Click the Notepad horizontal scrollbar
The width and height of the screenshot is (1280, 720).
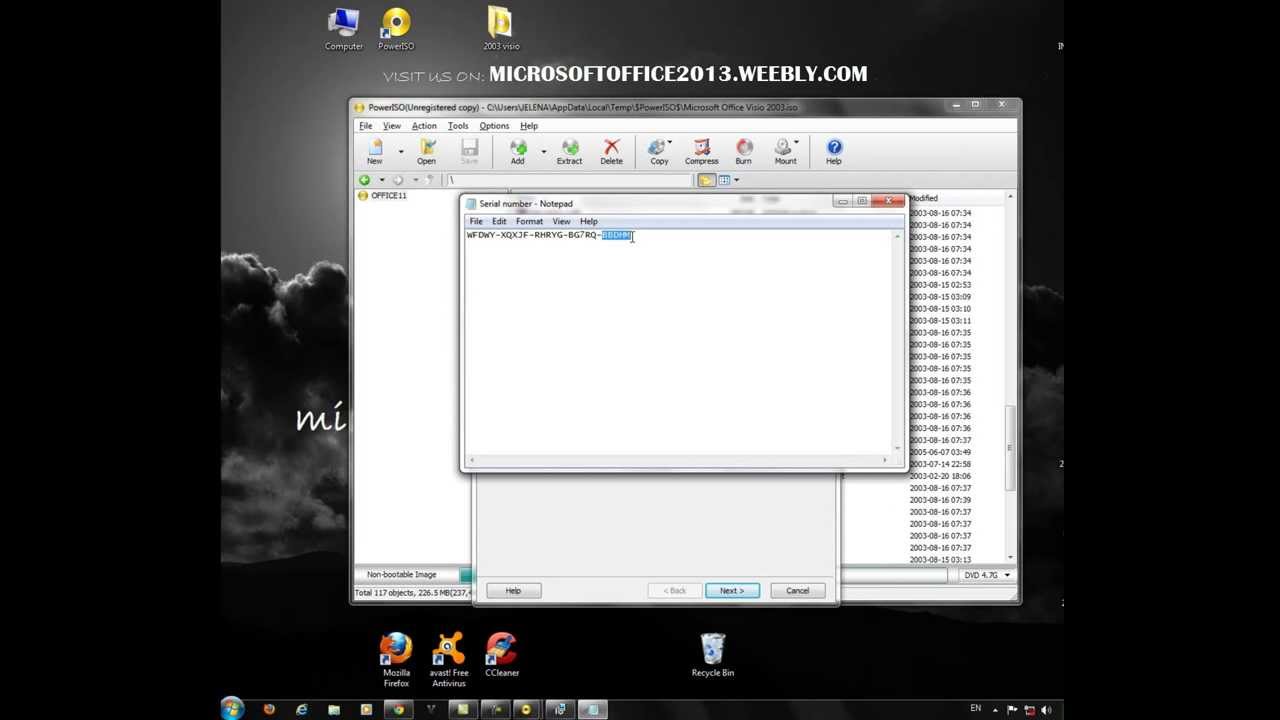[678, 460]
